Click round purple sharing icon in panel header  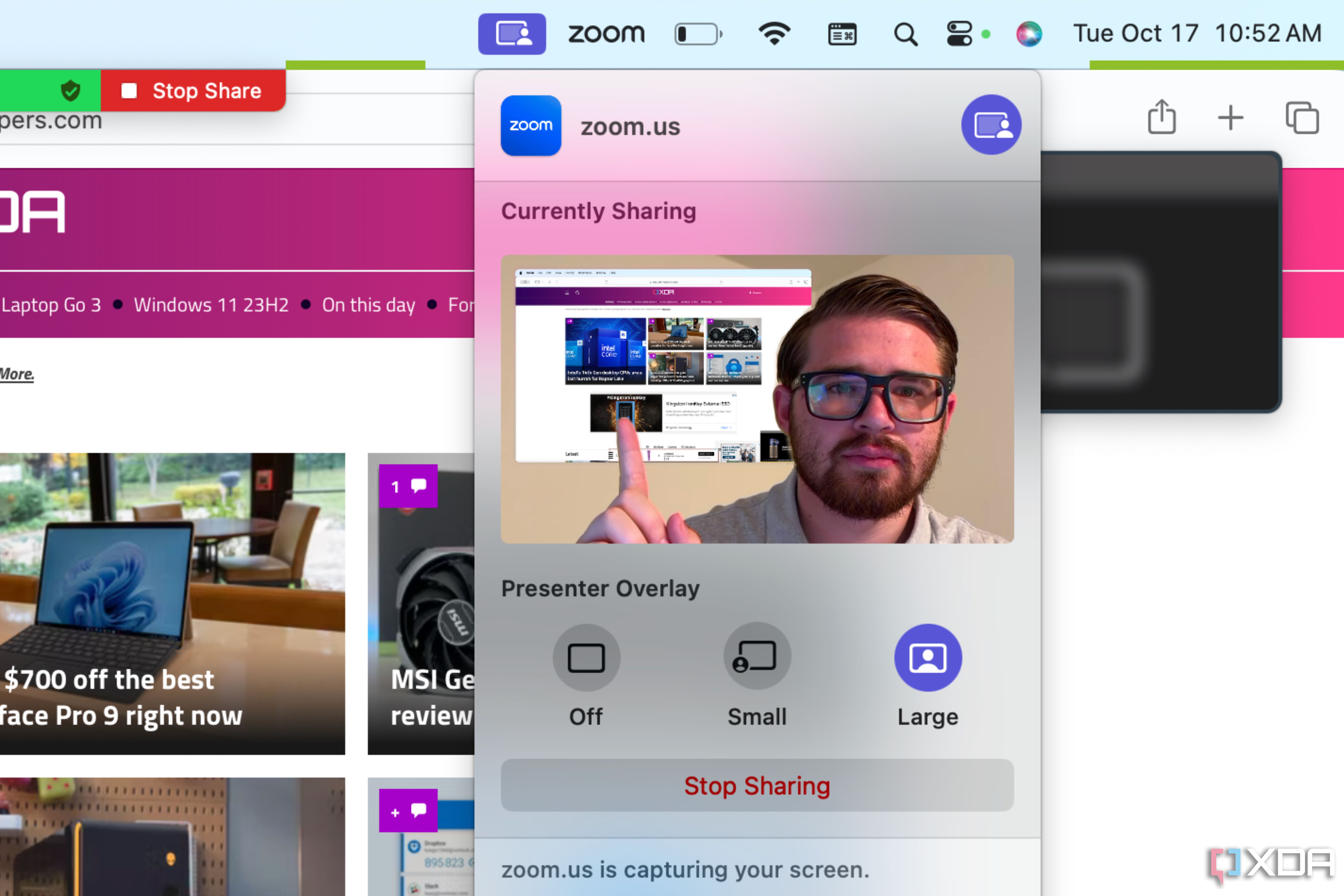click(x=991, y=125)
